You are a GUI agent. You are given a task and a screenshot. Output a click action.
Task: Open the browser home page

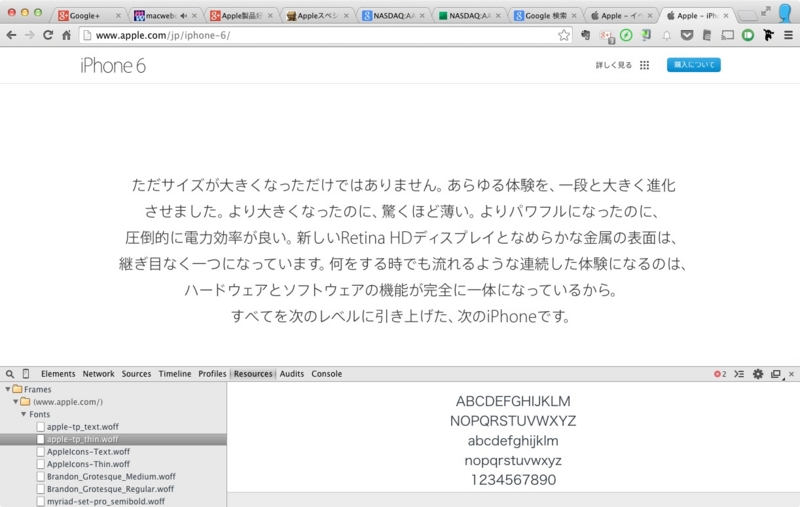tap(66, 35)
